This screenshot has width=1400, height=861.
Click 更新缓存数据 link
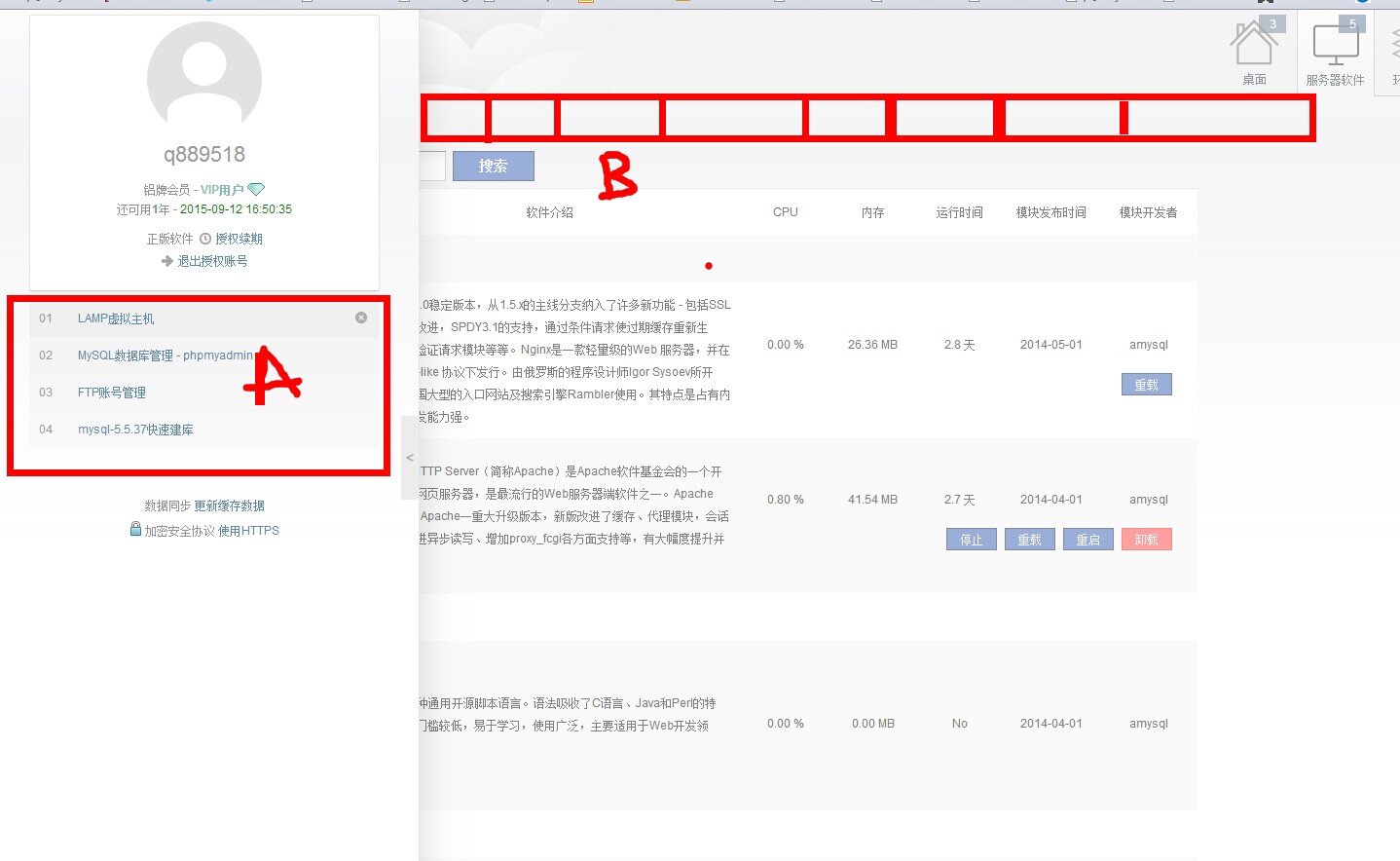tap(229, 505)
